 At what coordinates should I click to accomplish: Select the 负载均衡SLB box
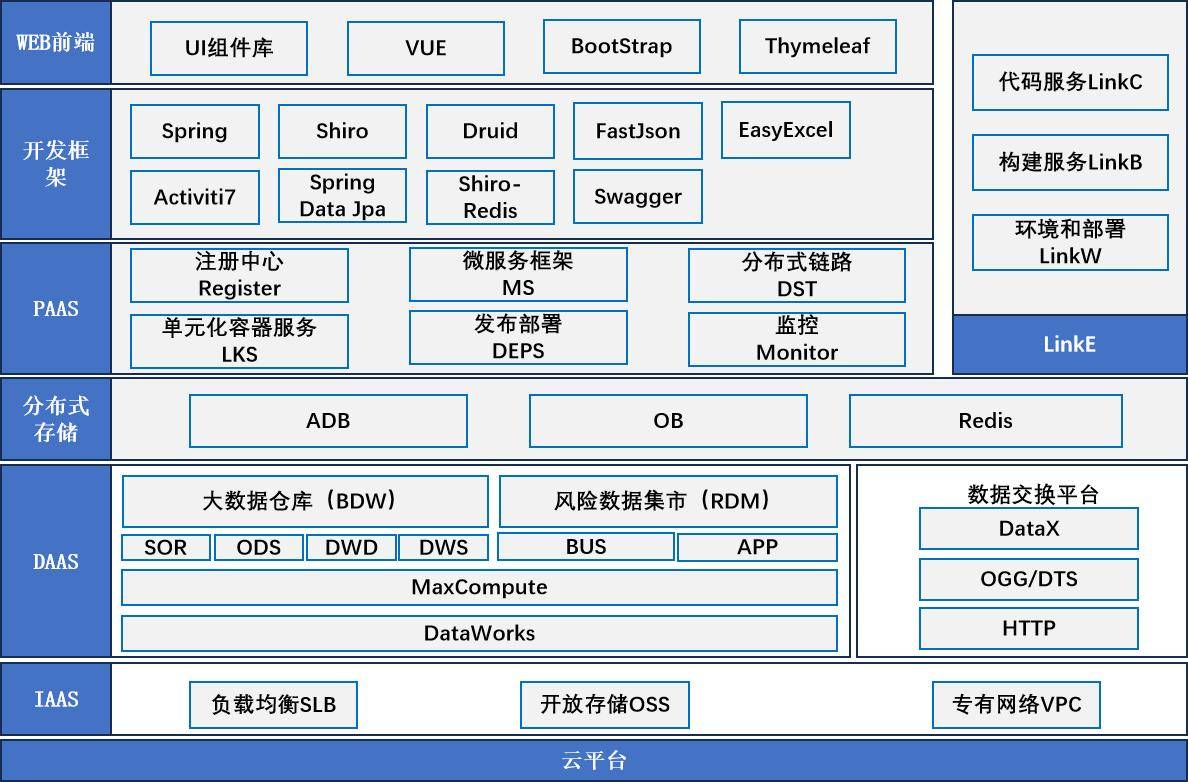(x=274, y=705)
